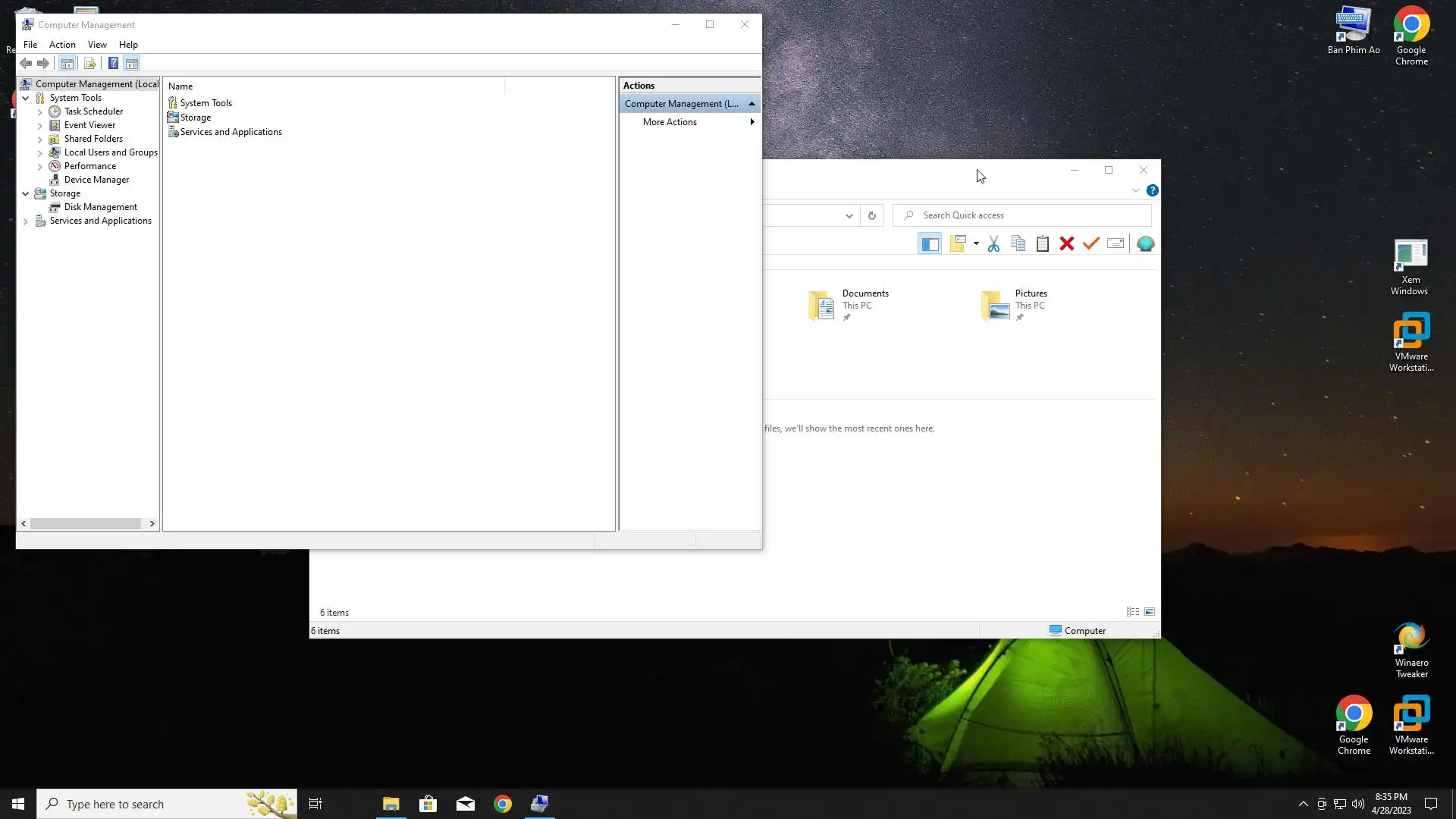Toggle Show/Hide Action Pane button
Screen dimensions: 1456x819
132,64
